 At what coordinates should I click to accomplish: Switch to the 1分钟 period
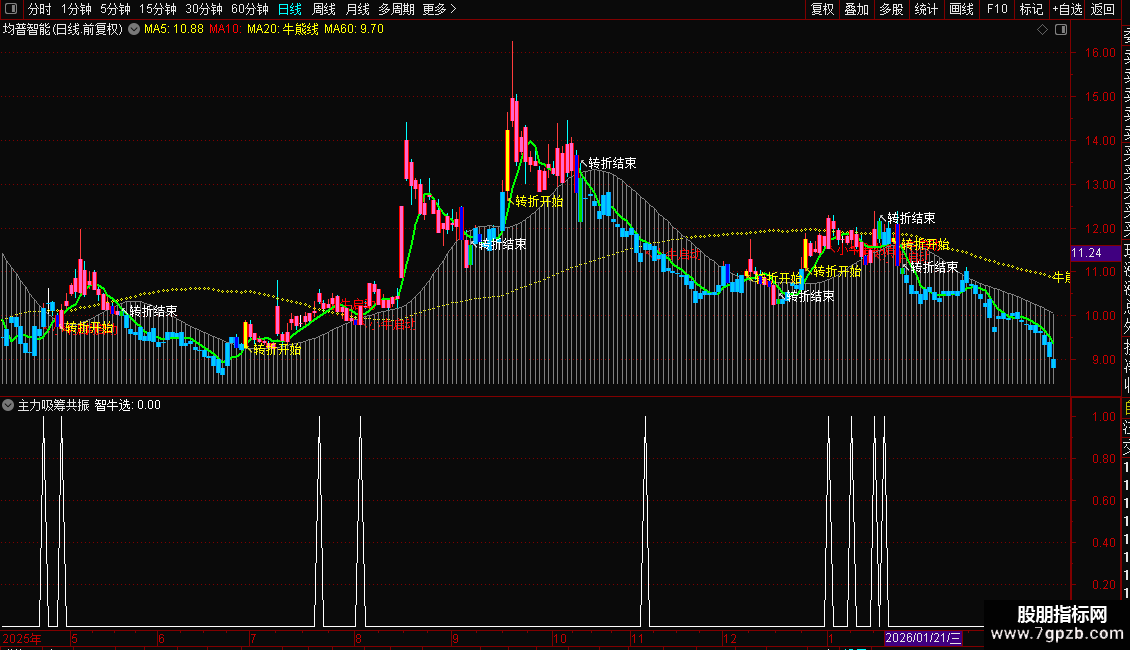(76, 9)
